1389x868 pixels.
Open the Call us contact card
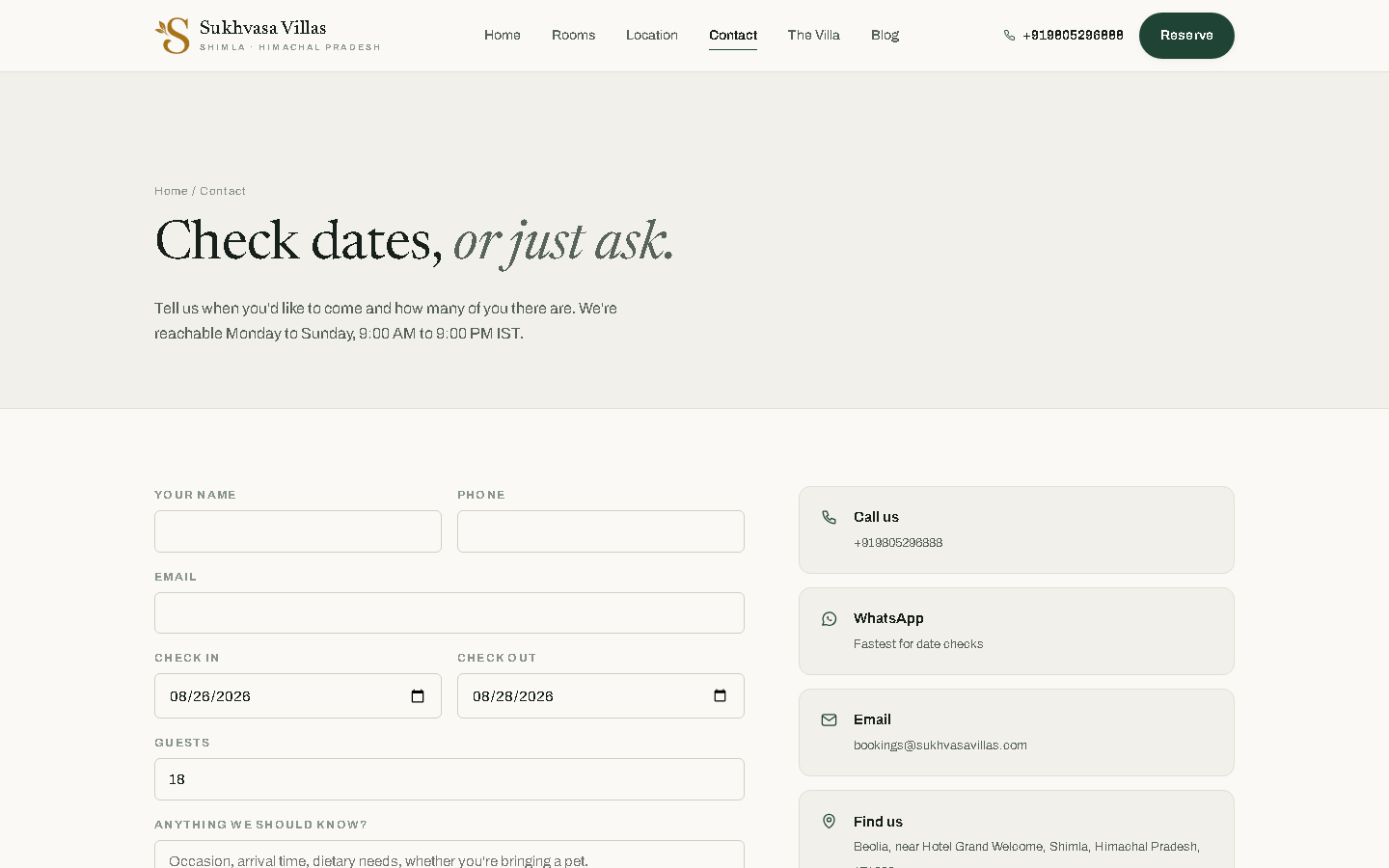click(x=1017, y=530)
